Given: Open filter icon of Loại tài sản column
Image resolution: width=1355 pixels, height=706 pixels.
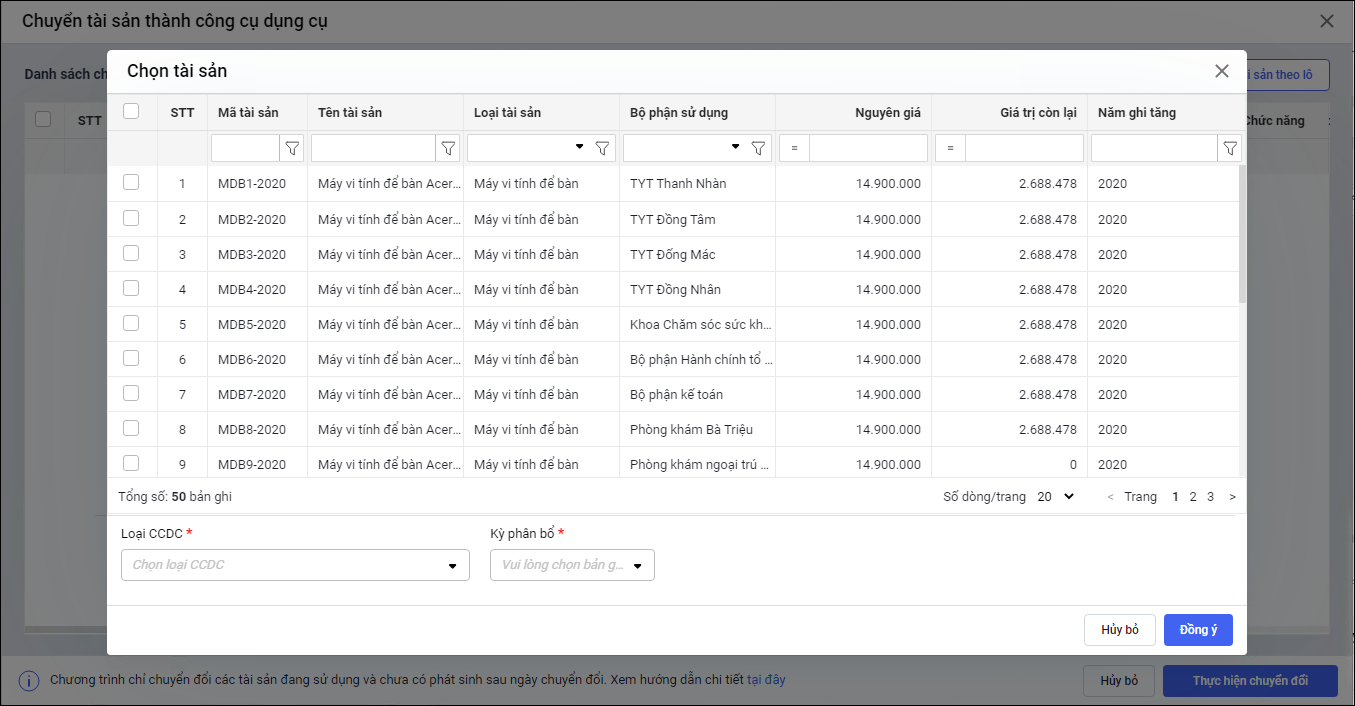Looking at the screenshot, I should 602,148.
